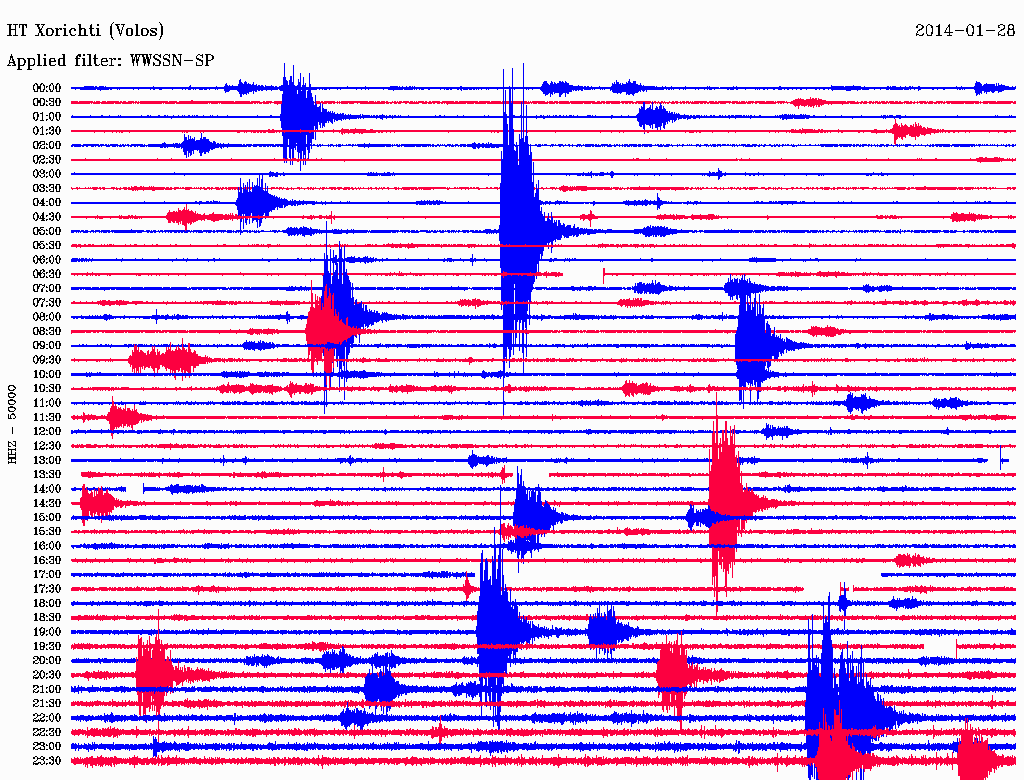
Task: Select the 04:30 time label
Action: 47,217
